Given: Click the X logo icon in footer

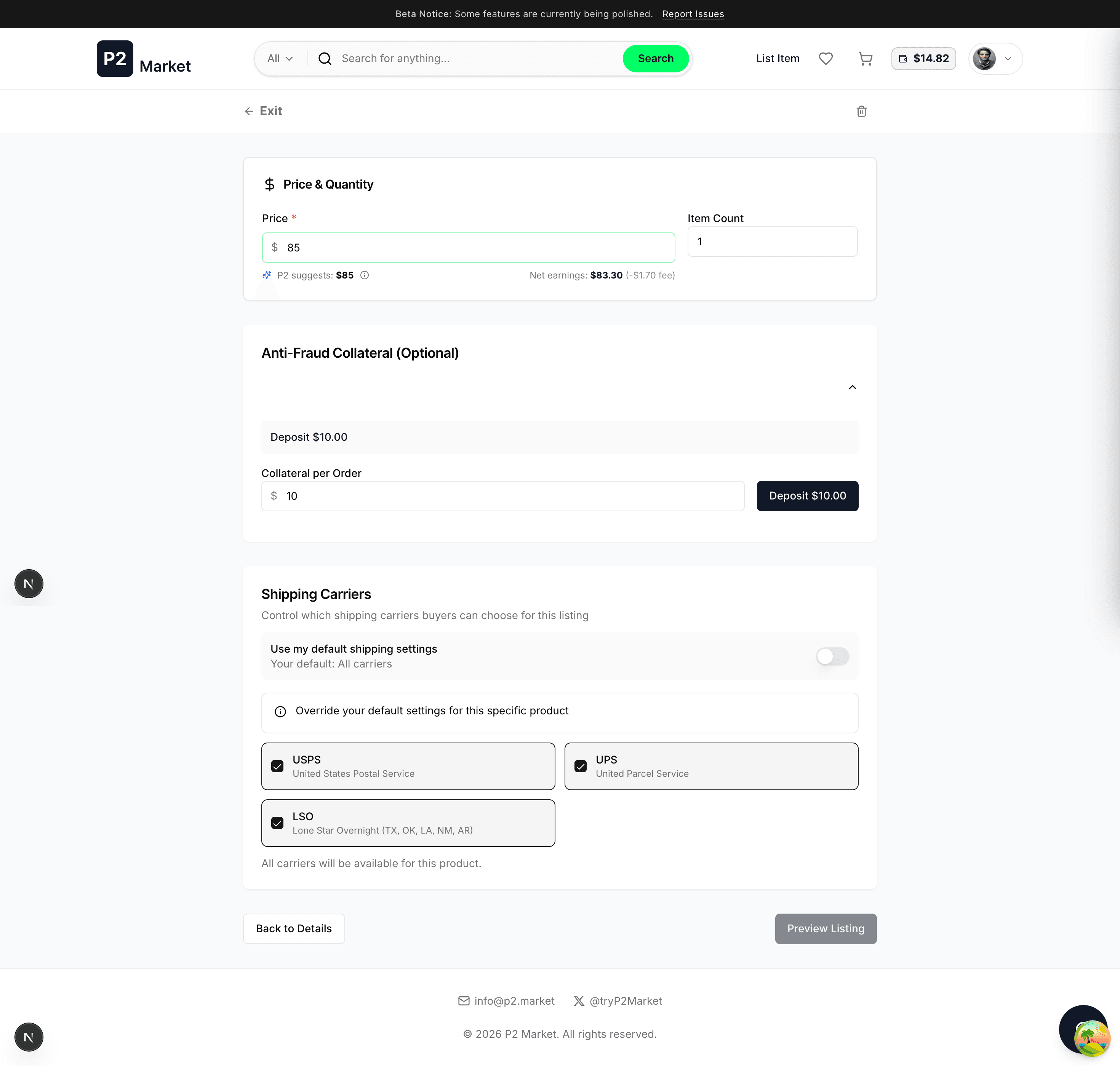Looking at the screenshot, I should (578, 1000).
